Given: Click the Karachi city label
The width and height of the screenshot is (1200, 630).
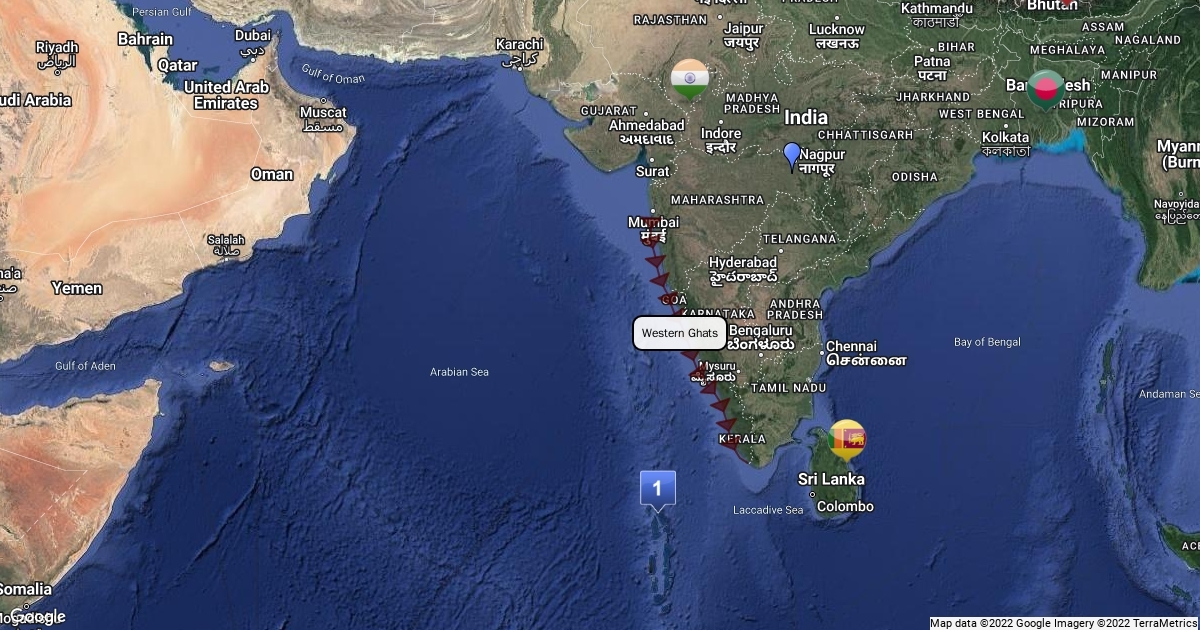Looking at the screenshot, I should [519, 44].
